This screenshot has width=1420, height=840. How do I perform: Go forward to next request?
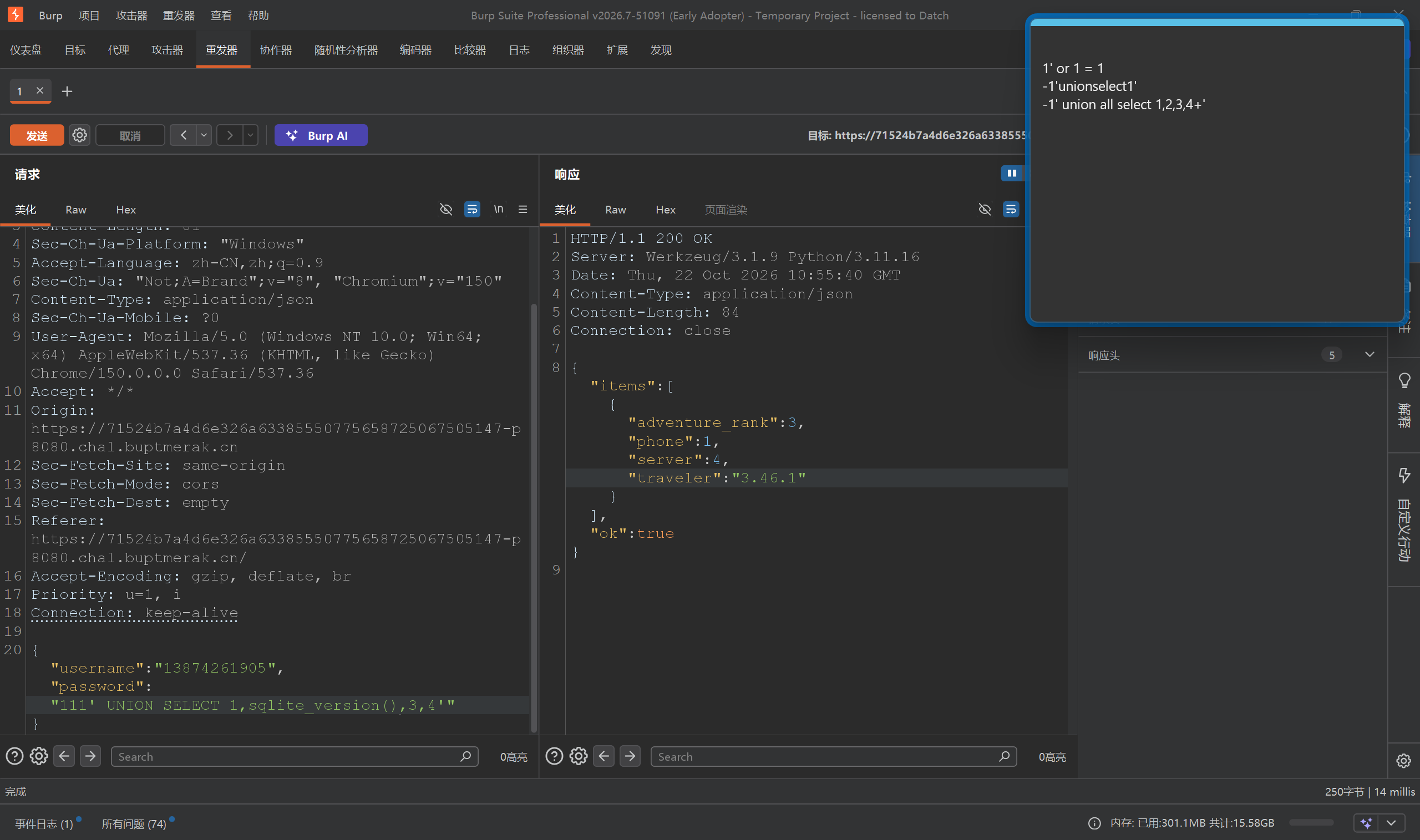(229, 135)
